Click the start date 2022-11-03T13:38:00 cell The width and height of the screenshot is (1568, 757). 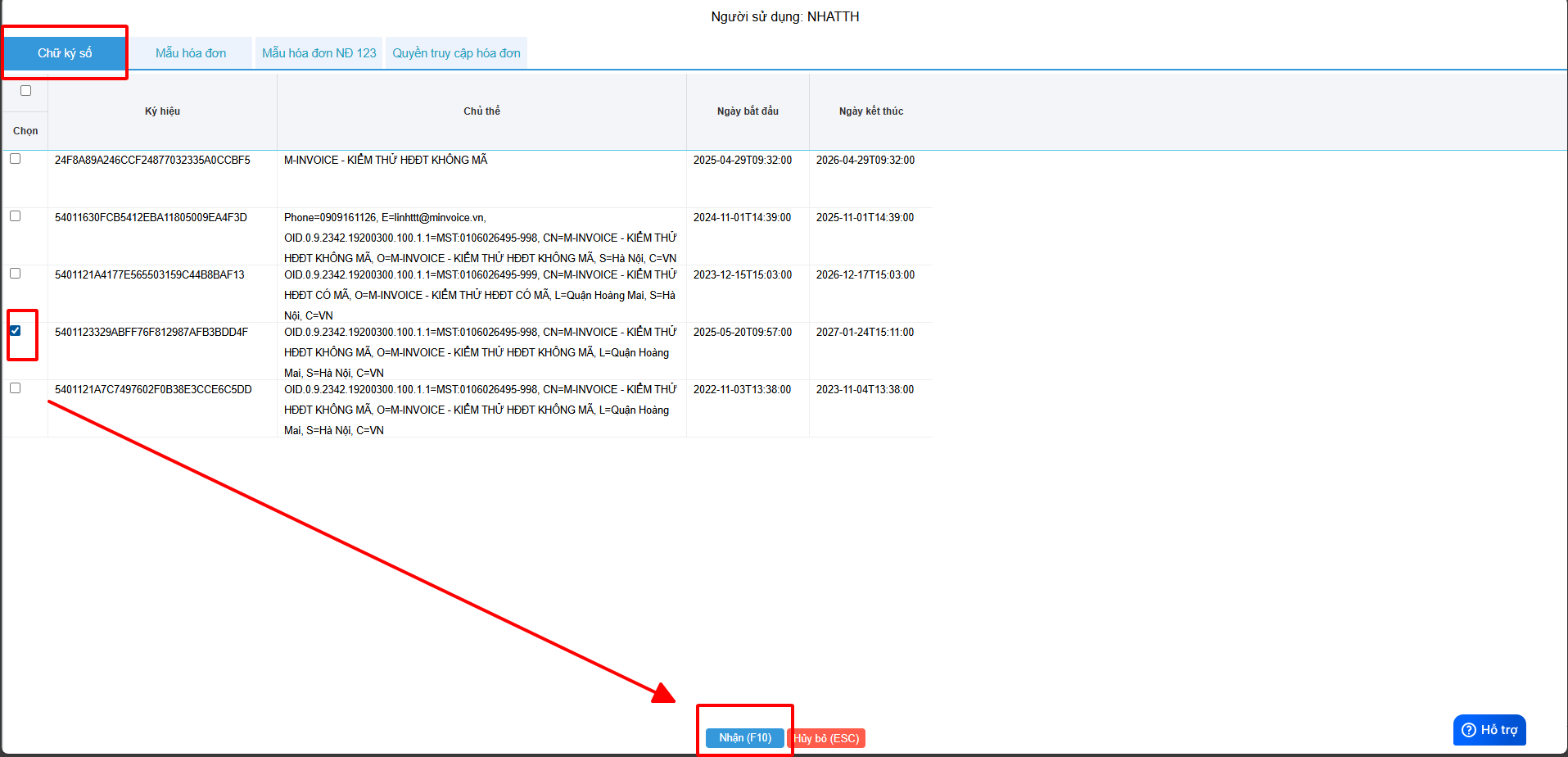pyautogui.click(x=742, y=390)
